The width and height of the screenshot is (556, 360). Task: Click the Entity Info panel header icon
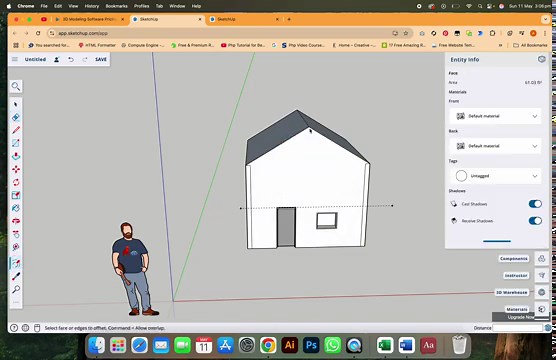(x=541, y=59)
